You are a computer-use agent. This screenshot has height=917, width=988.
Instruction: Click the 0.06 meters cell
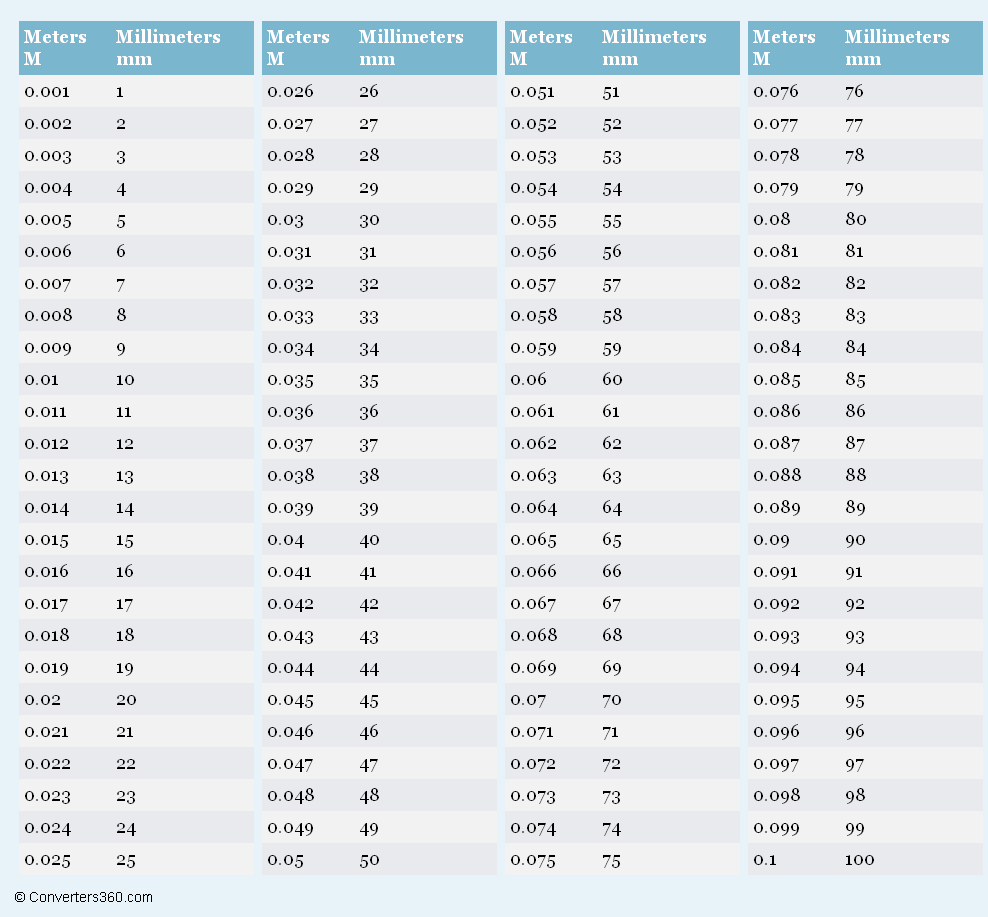point(529,380)
